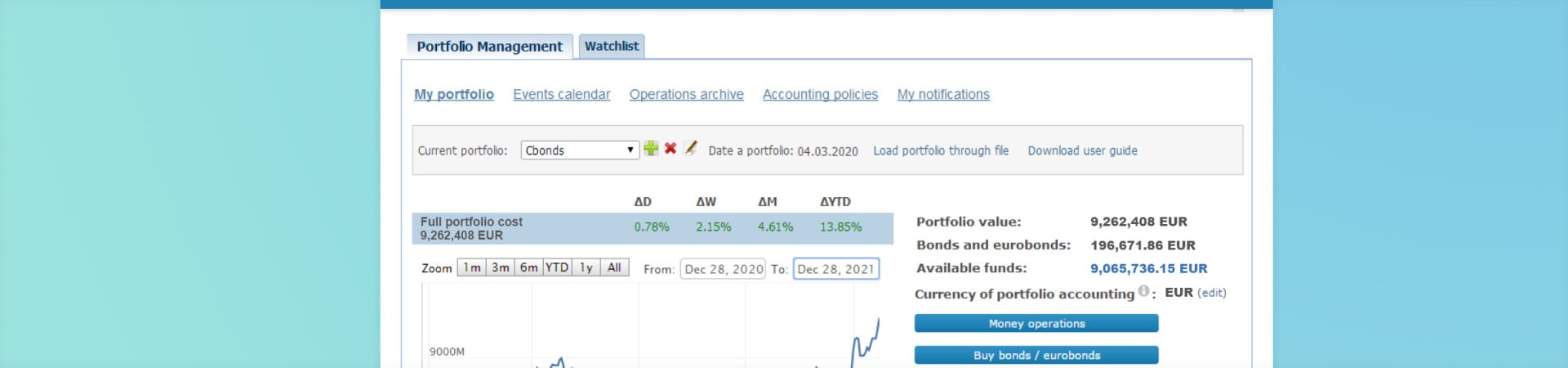The width and height of the screenshot is (1568, 368).
Task: Select the Portfolio Management tab
Action: click(489, 47)
